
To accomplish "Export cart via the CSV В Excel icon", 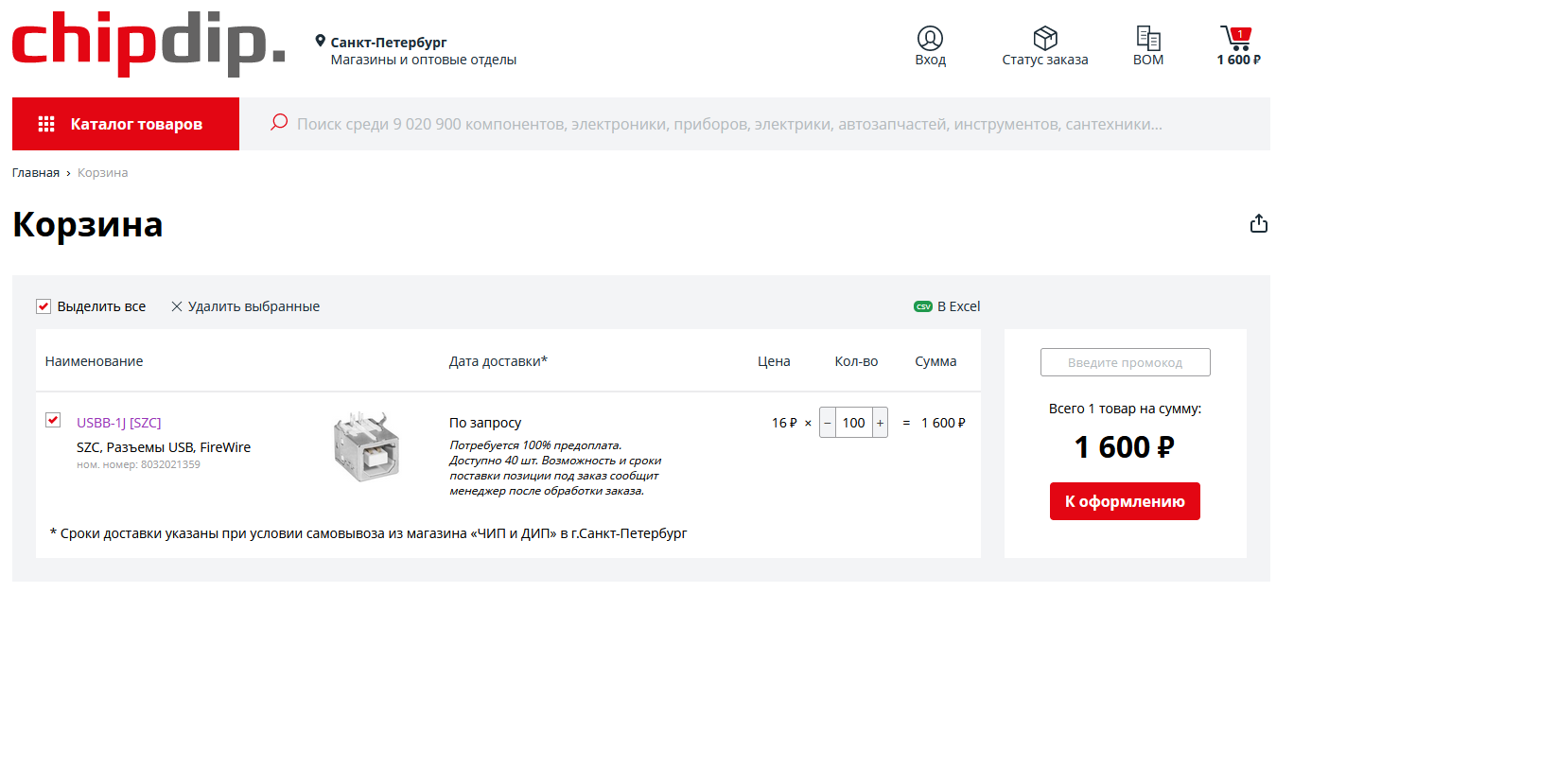I will click(x=923, y=306).
